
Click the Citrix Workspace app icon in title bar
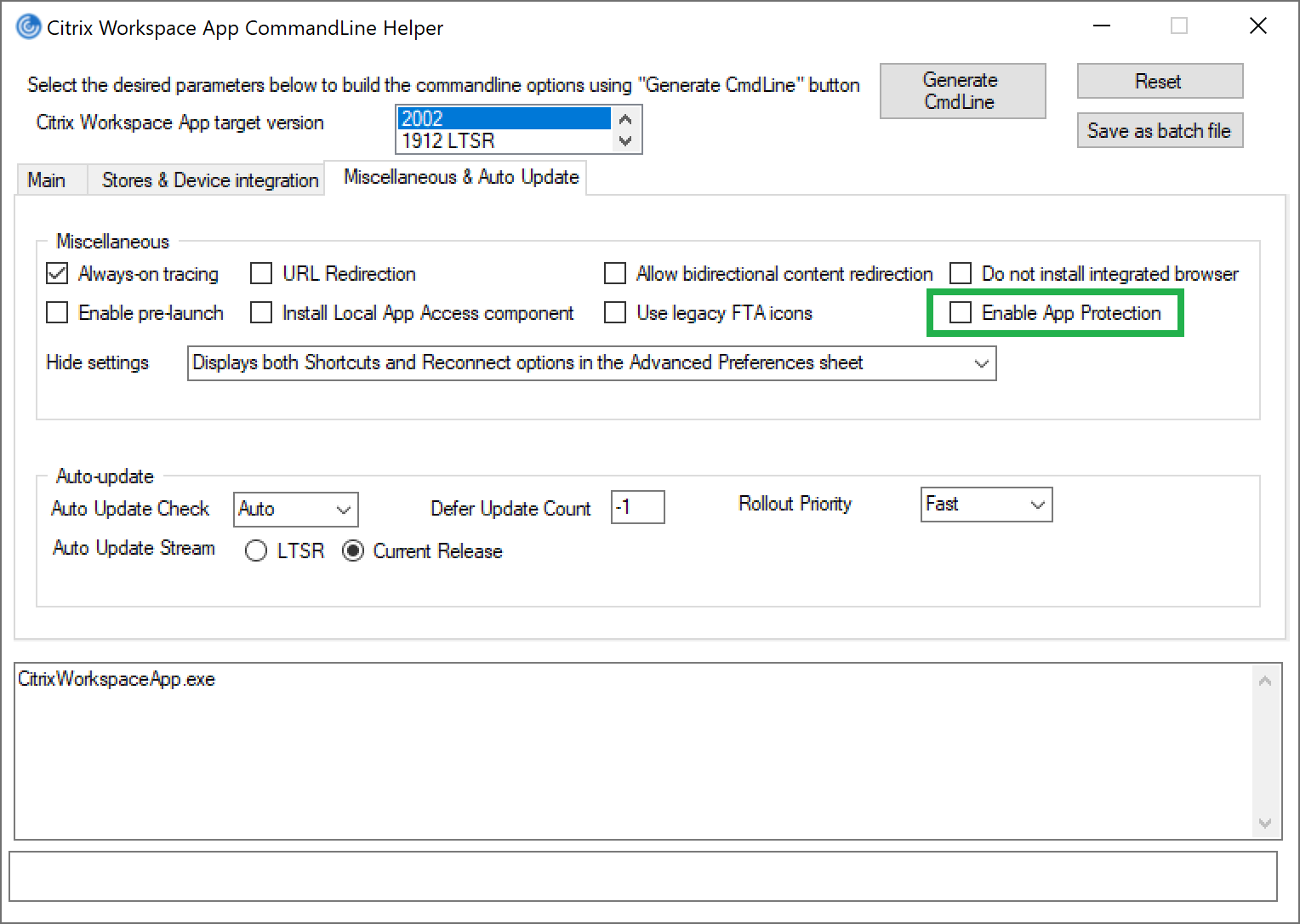click(x=28, y=27)
